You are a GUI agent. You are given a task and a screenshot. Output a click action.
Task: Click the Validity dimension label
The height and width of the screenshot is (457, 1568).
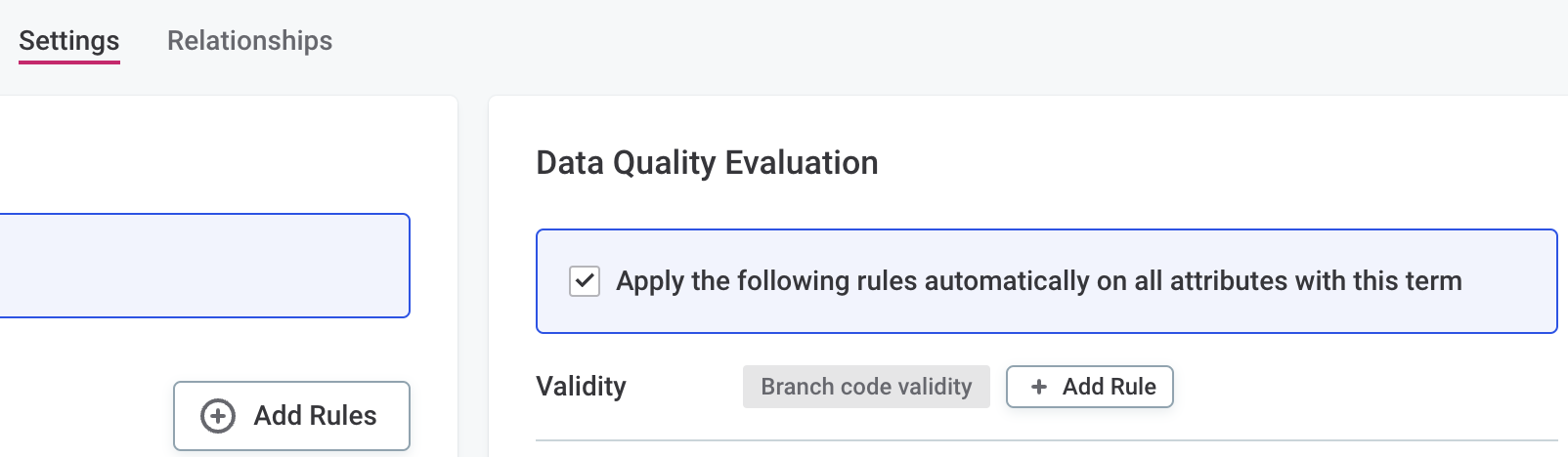[581, 387]
